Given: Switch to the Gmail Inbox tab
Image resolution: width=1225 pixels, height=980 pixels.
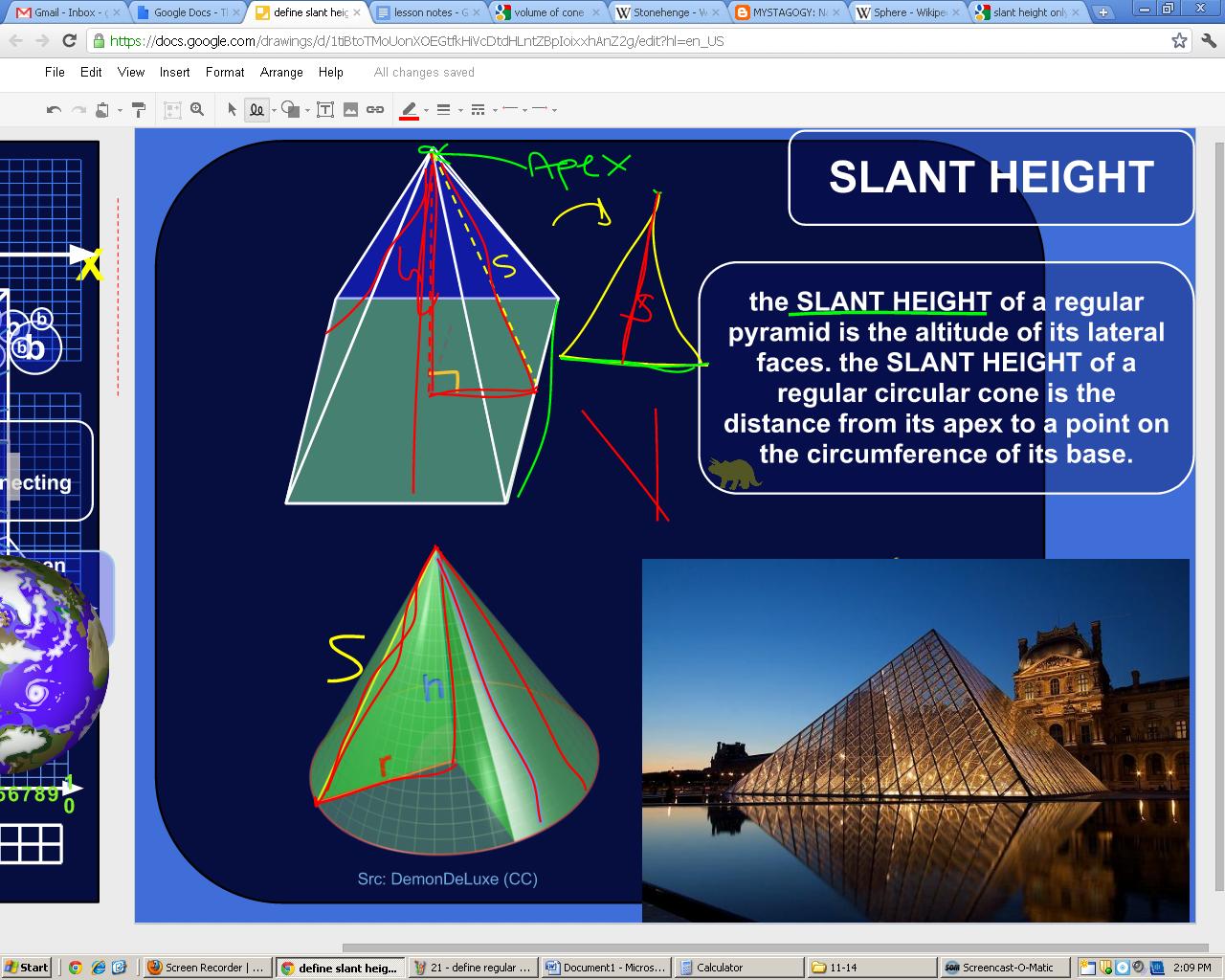Looking at the screenshot, I should point(69,12).
